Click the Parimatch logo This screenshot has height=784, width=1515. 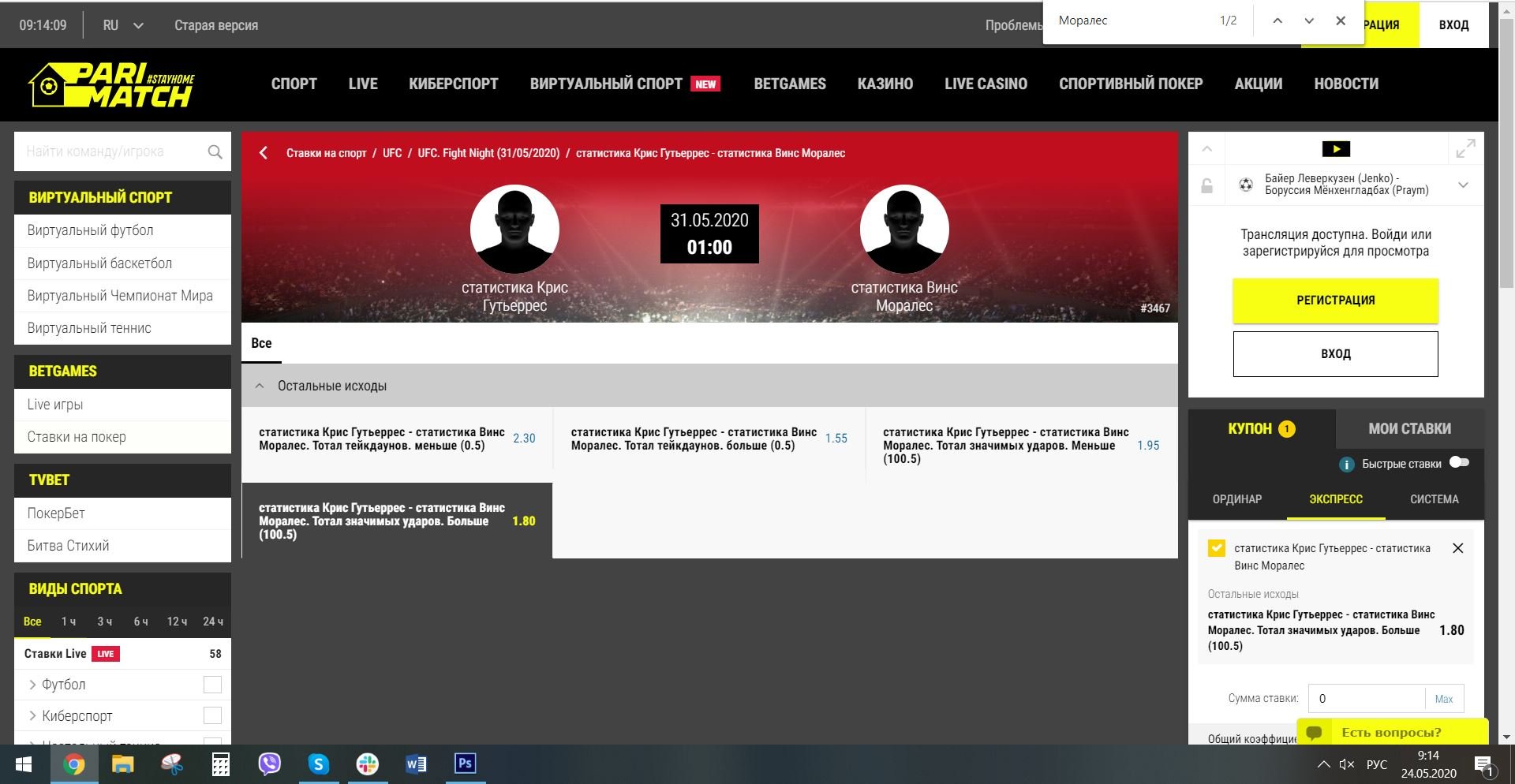(x=111, y=84)
